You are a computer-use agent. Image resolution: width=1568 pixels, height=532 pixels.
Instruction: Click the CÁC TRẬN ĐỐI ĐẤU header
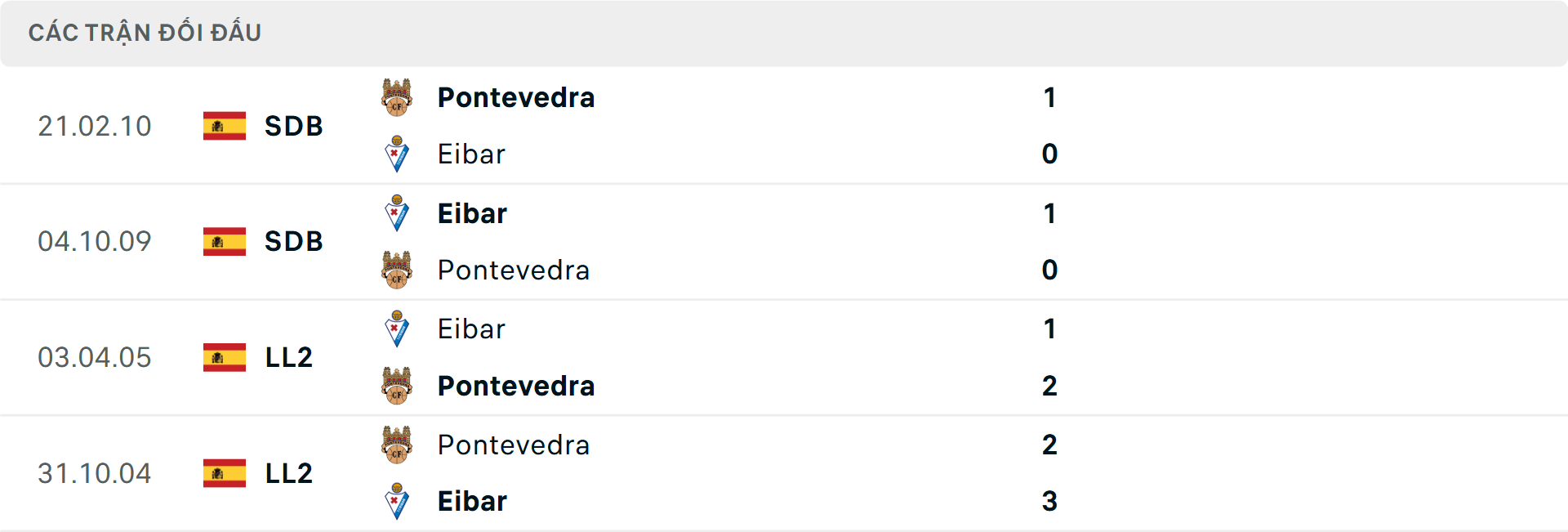(145, 32)
